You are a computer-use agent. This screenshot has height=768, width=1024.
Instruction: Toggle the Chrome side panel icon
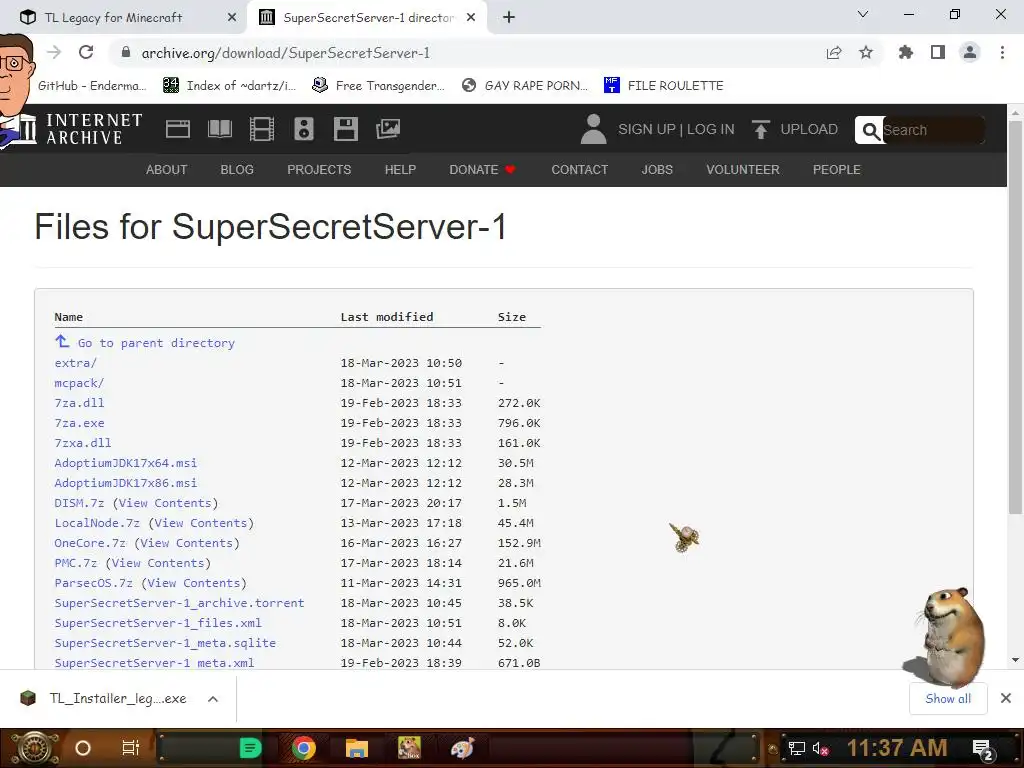pos(938,52)
